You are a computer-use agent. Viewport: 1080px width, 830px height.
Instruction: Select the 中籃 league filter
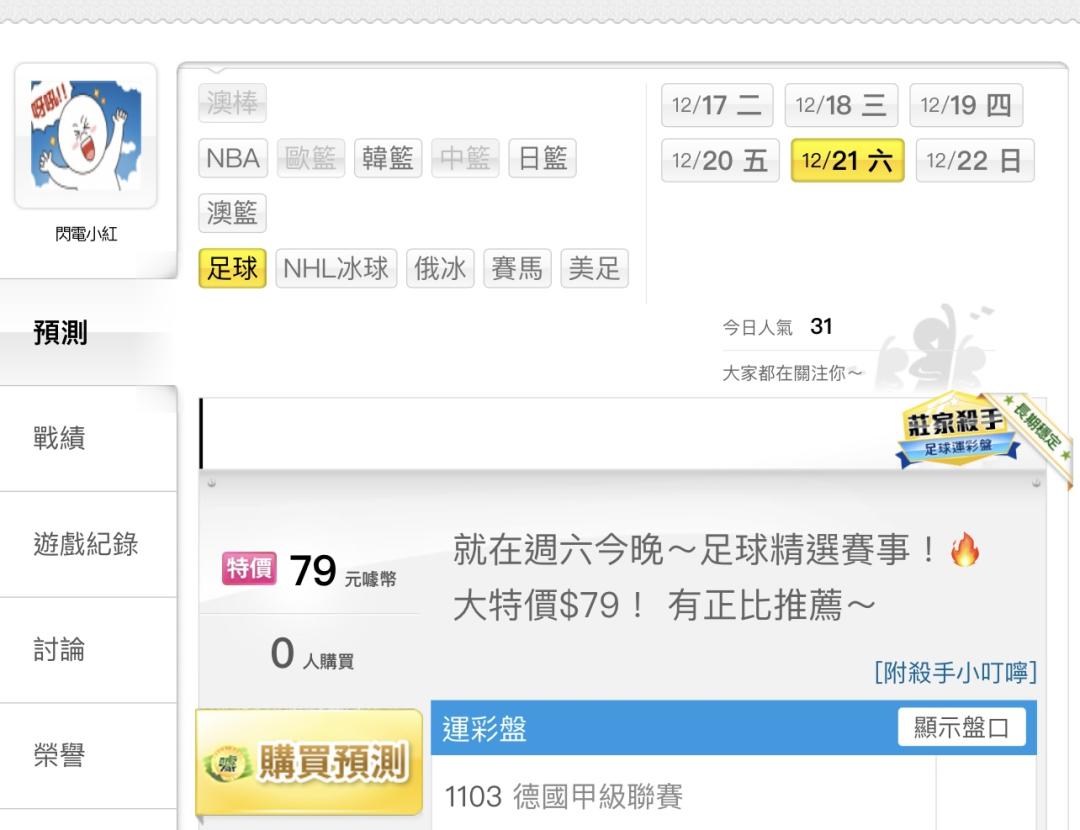coord(465,158)
